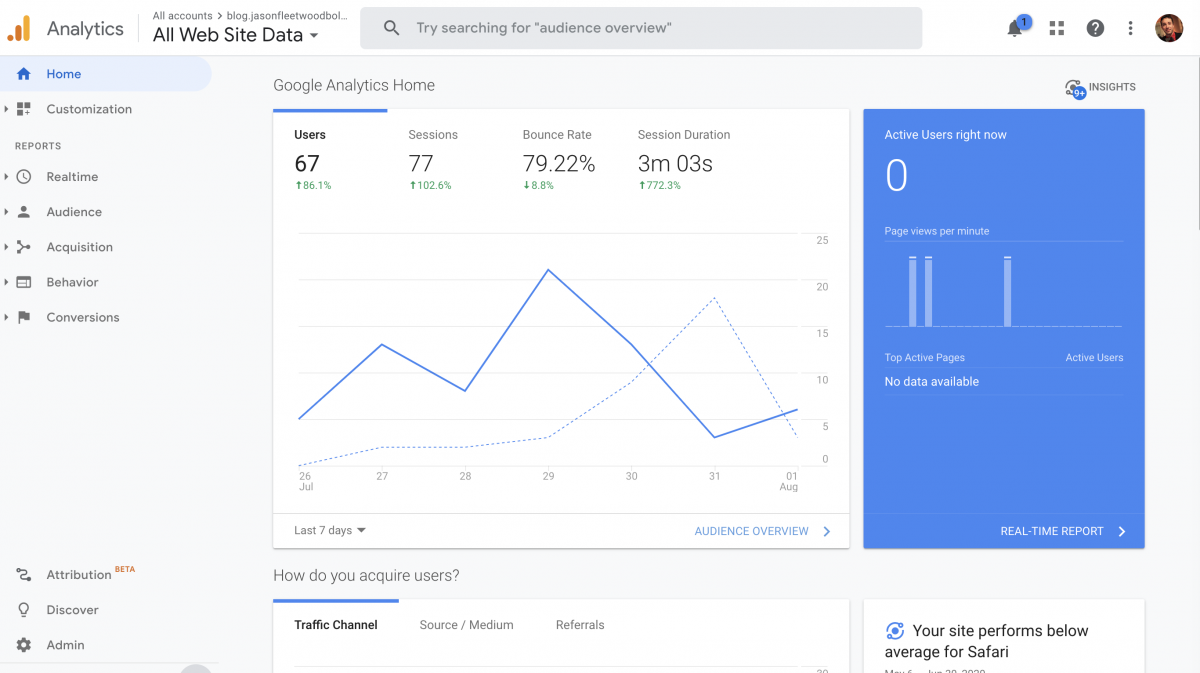Viewport: 1200px width, 673px height.
Task: Click the 3m 03s session duration value
Action: [675, 164]
